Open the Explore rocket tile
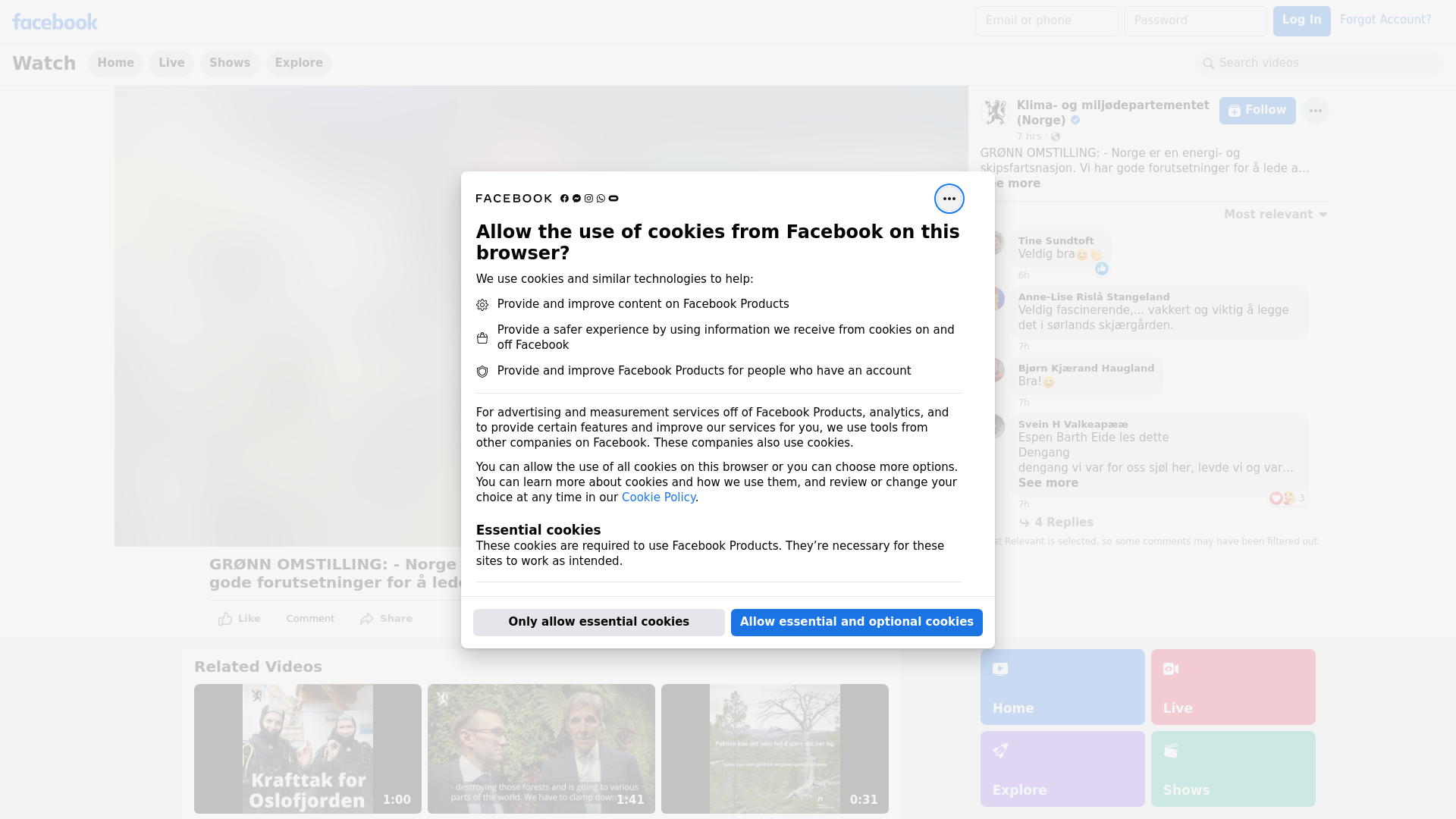The image size is (1456, 819). (1062, 768)
